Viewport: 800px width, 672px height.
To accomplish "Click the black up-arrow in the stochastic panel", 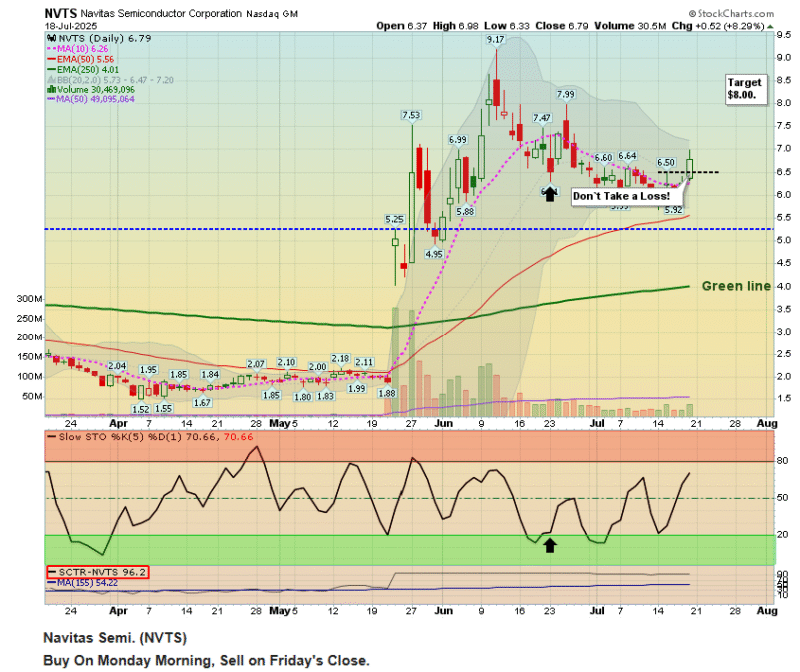I will [550, 545].
